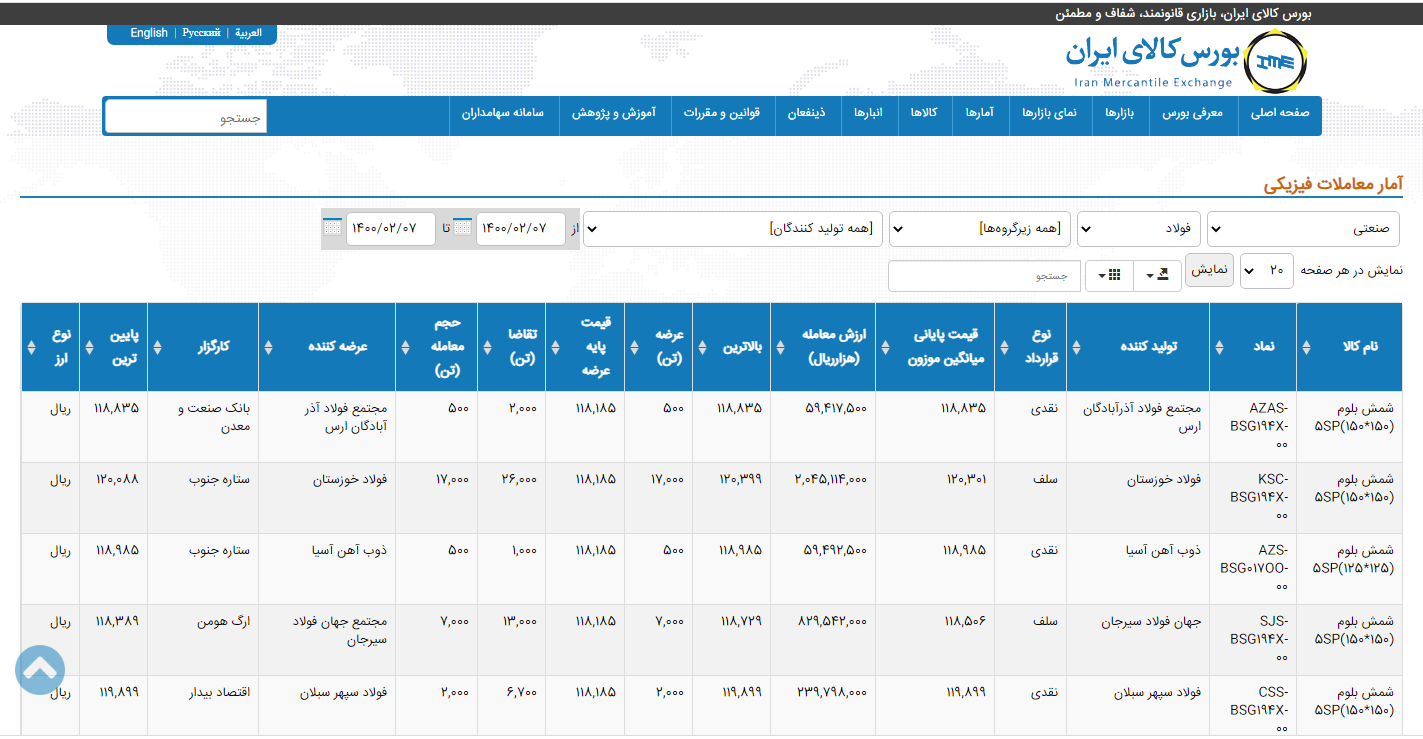The image size is (1423, 739).
Task: Click broker cell بانک صنعت و معدن
Action: tap(203, 427)
